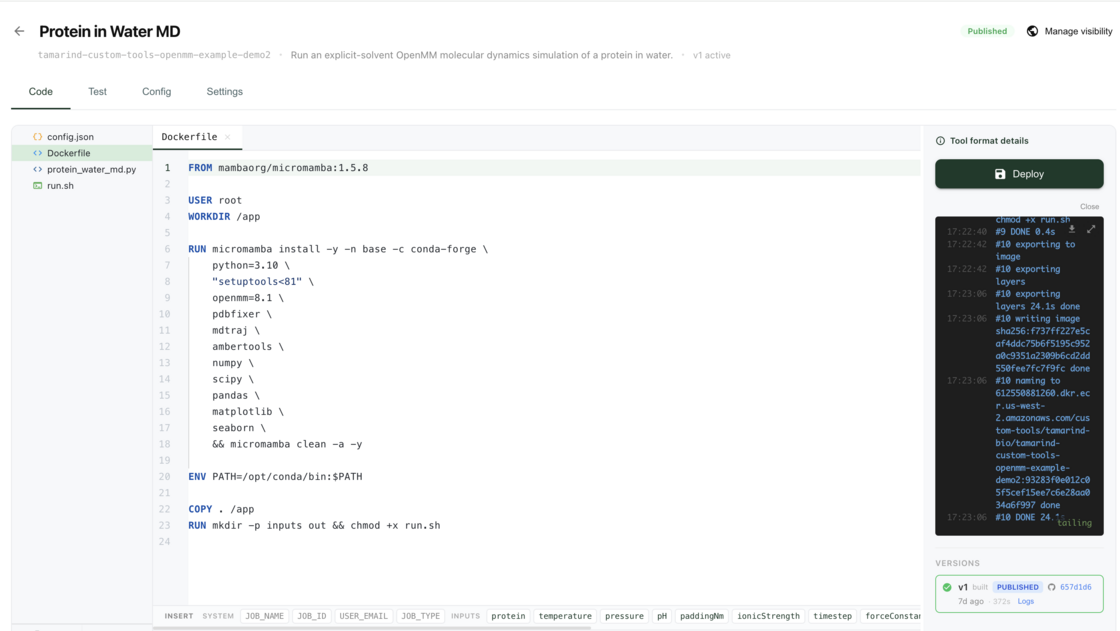1120x631 pixels.
Task: Click the COPY . /app code line
Action: (x=221, y=509)
